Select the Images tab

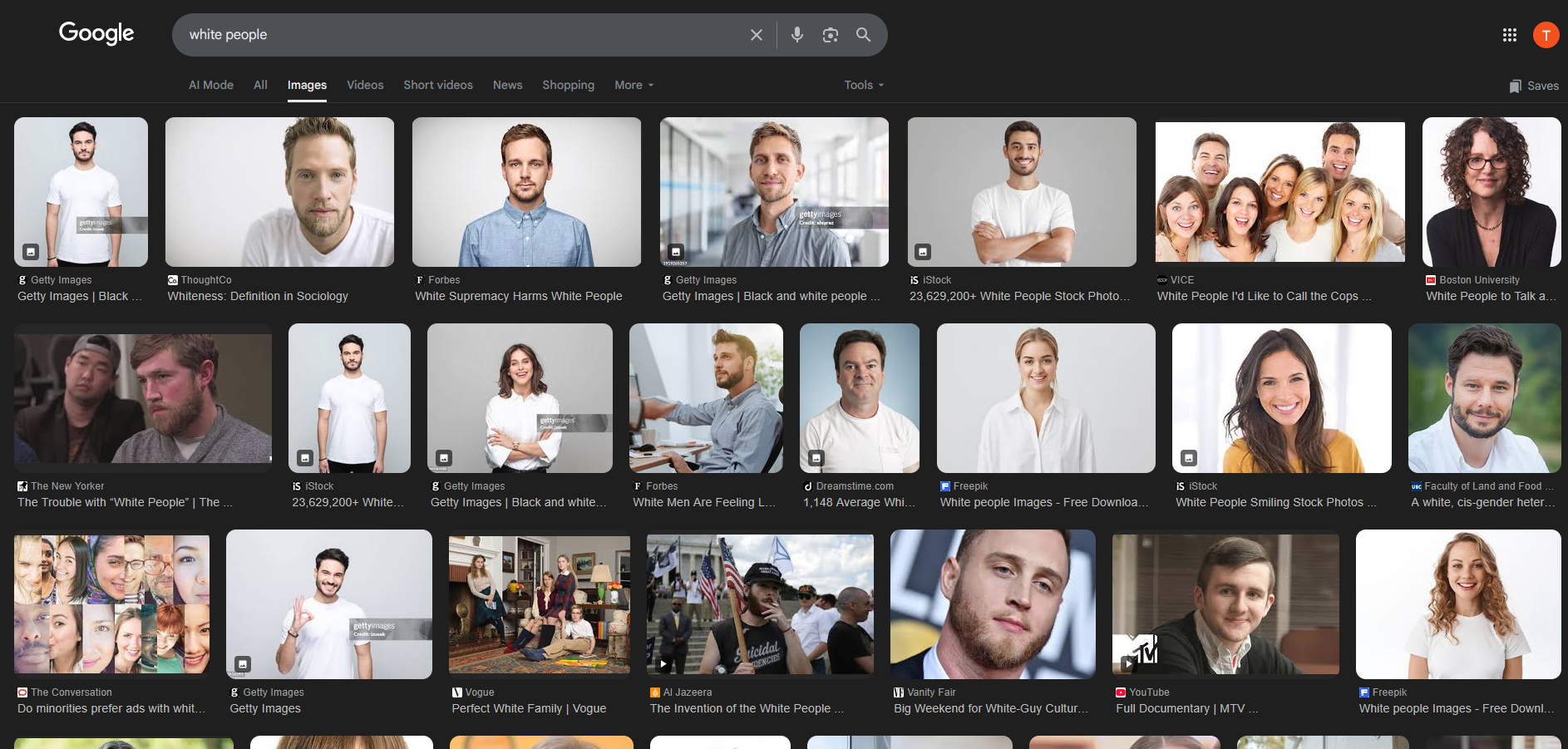(x=307, y=85)
